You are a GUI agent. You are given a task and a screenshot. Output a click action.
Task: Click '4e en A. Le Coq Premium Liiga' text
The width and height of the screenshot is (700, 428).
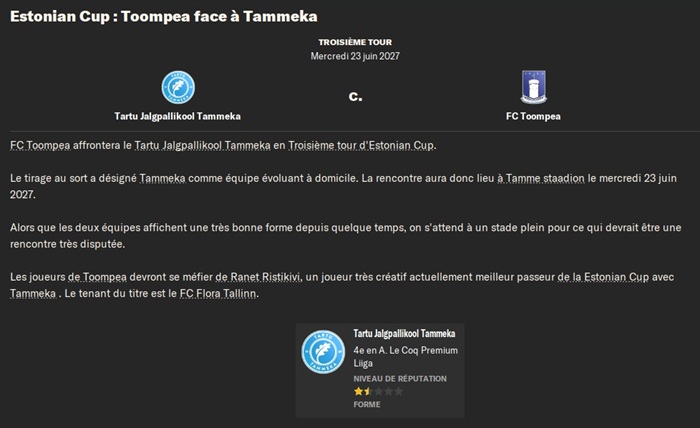[x=405, y=357]
